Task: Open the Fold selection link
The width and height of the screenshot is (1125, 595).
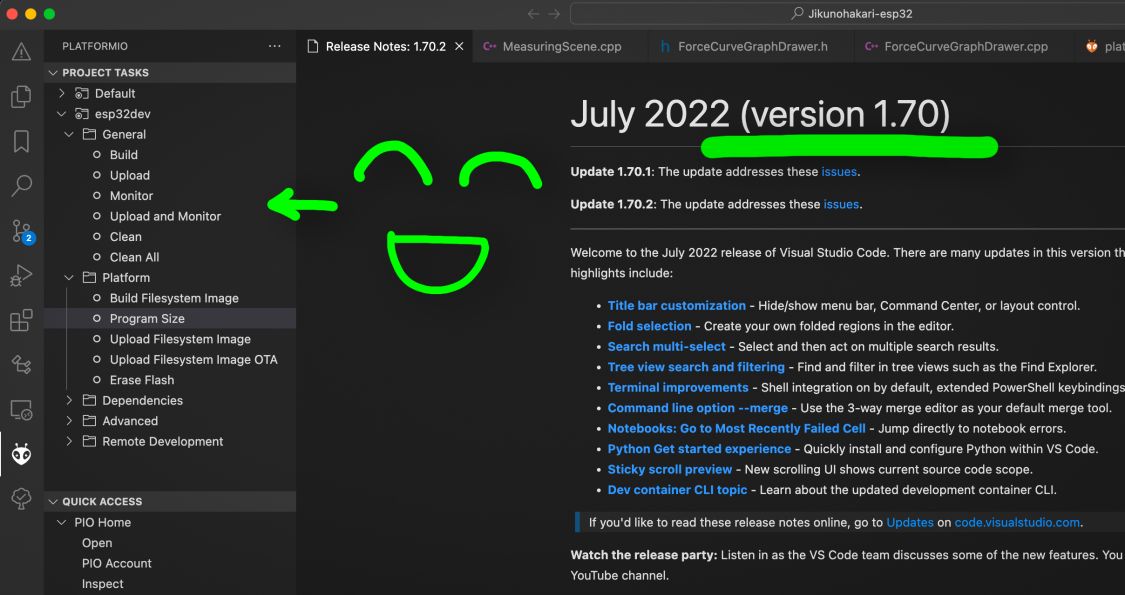Action: coord(649,326)
